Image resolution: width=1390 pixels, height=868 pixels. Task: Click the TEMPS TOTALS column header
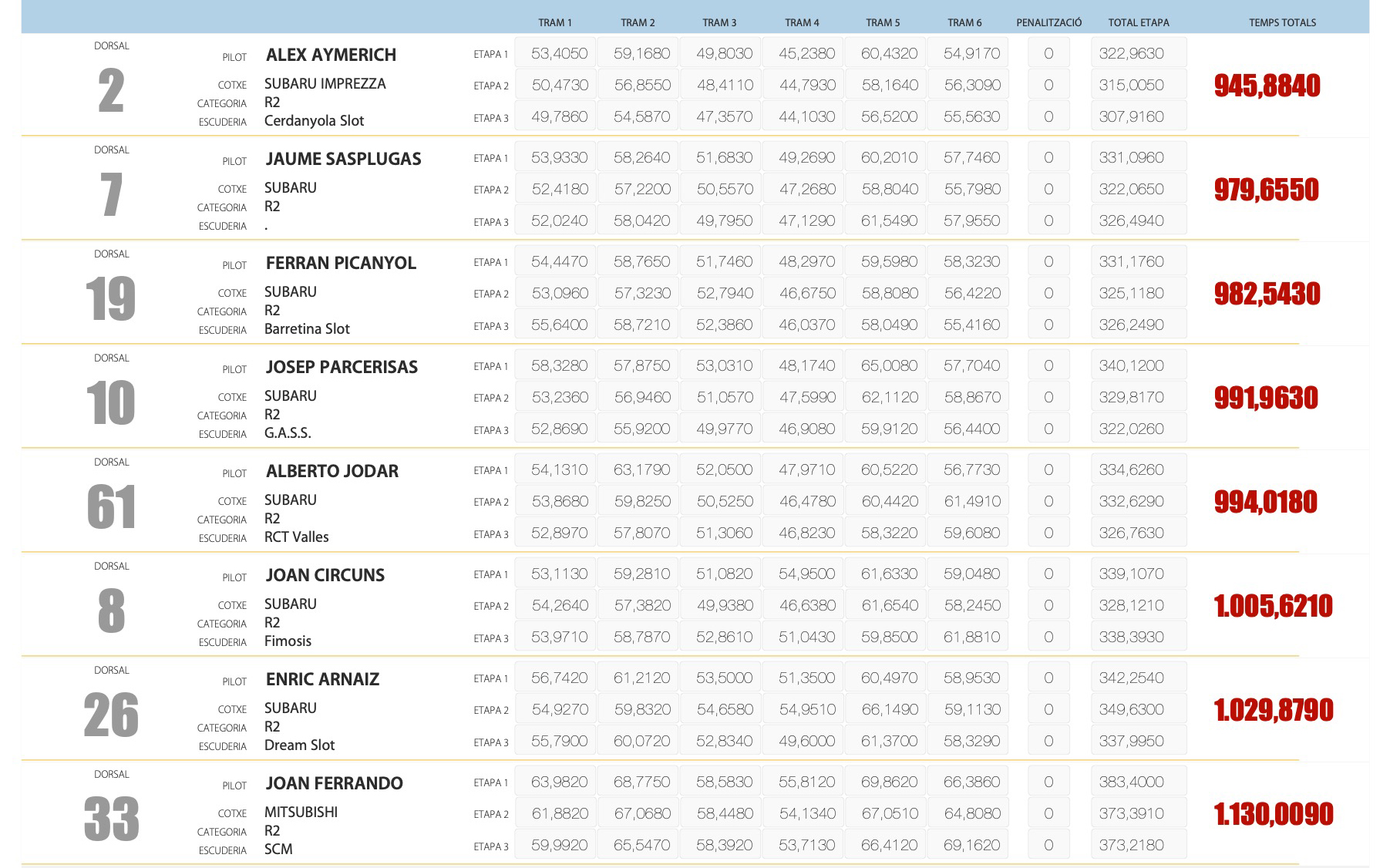1282,22
